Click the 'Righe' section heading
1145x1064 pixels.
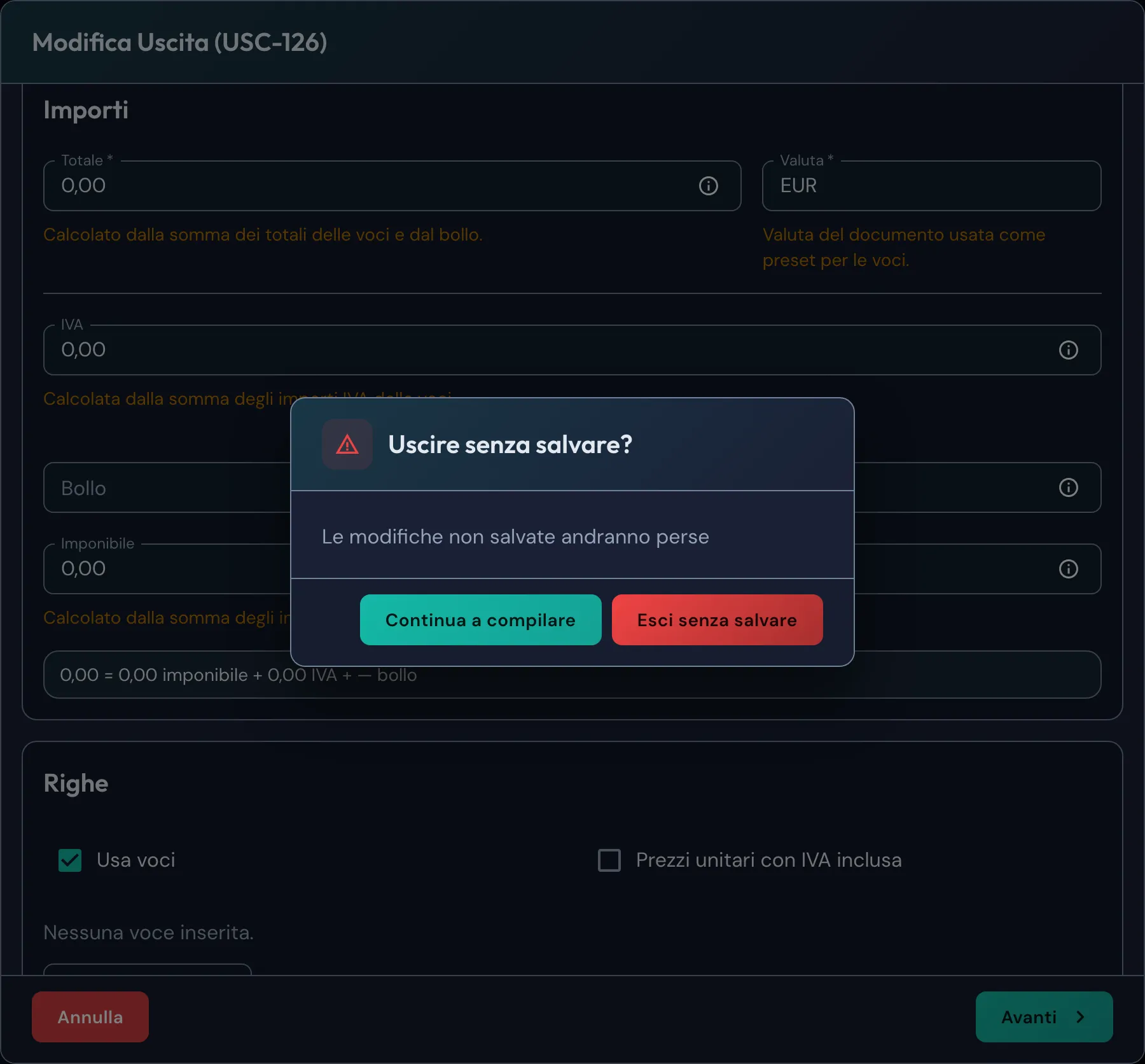76,783
